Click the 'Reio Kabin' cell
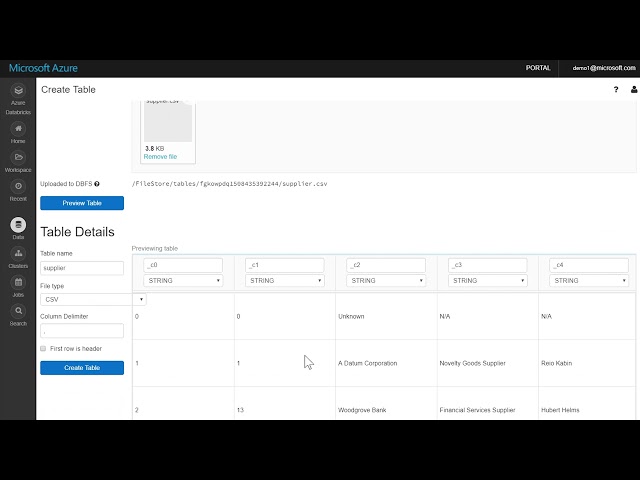 pyautogui.click(x=556, y=363)
